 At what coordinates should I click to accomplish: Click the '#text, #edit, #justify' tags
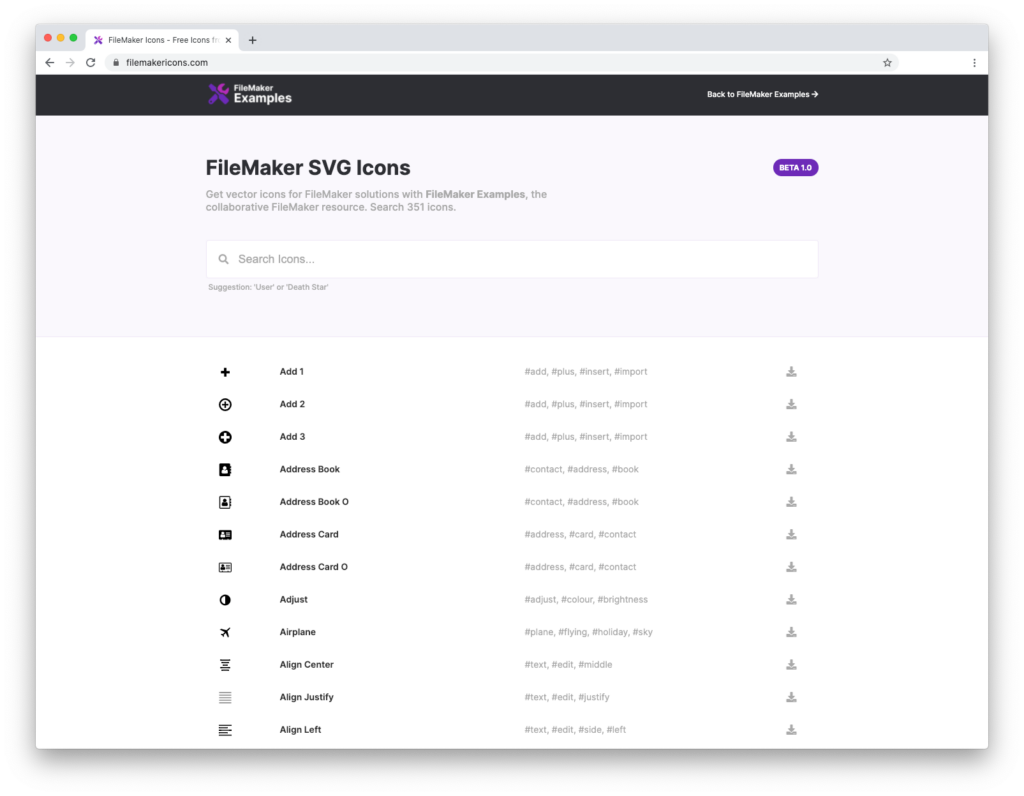click(x=567, y=697)
